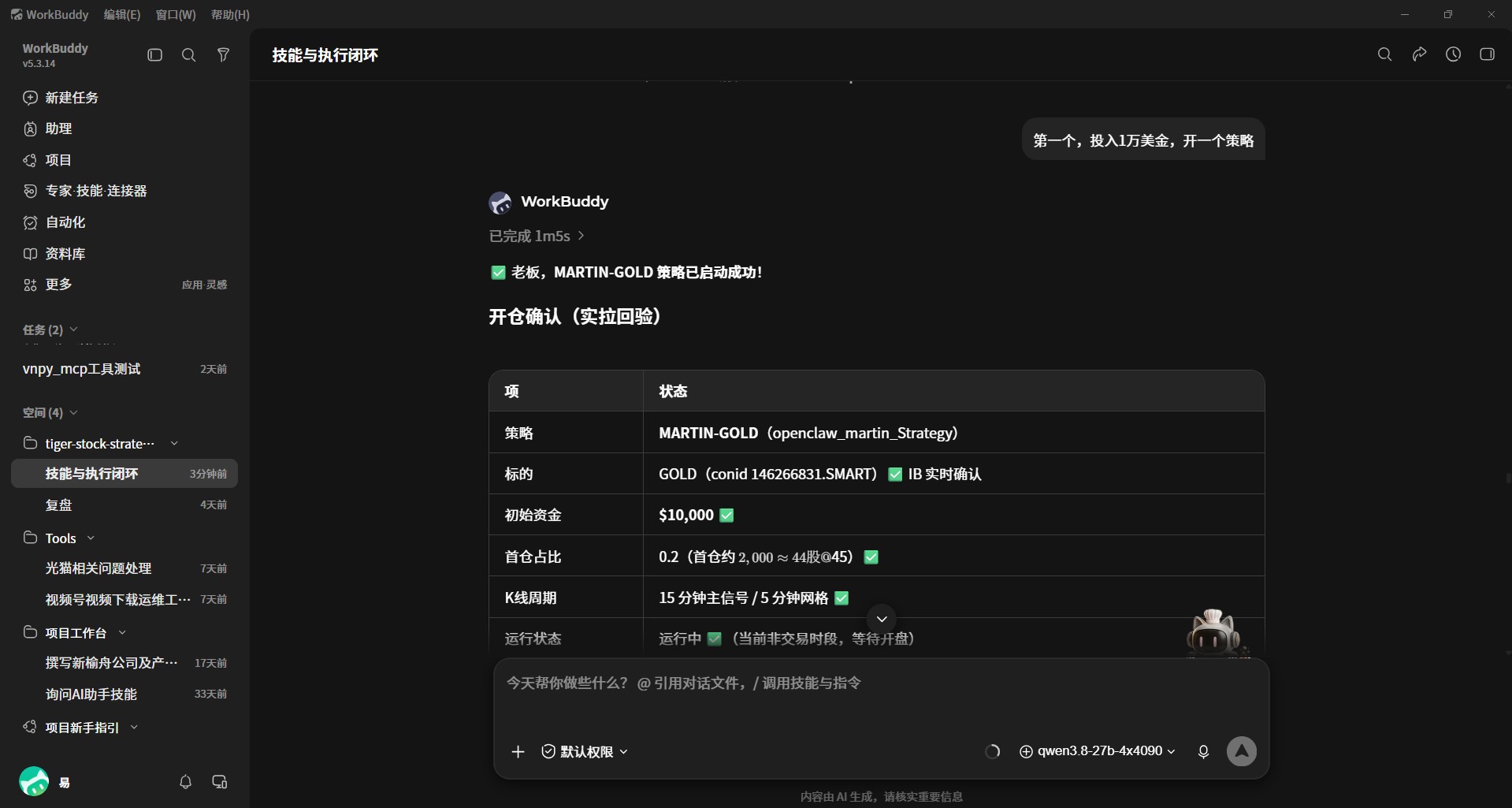Open the 帮助(H) menu
1512x808 pixels.
pos(230,14)
